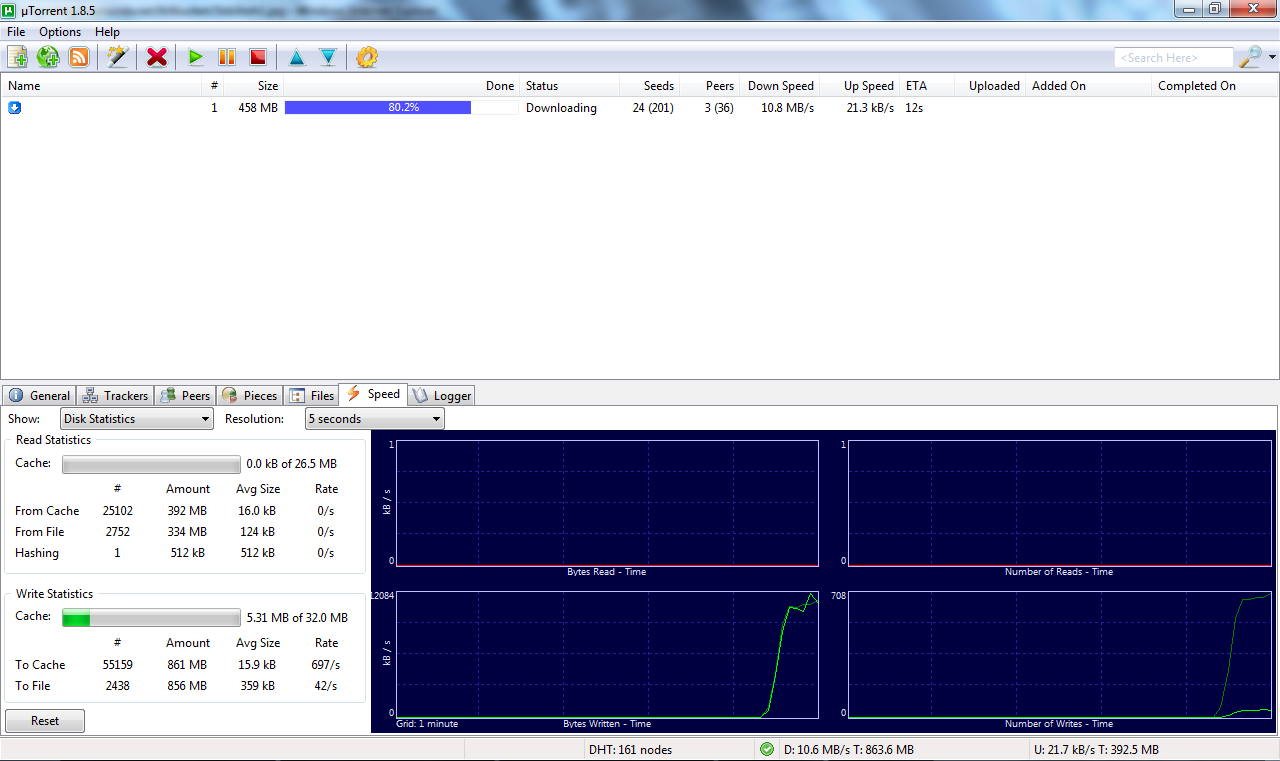Image resolution: width=1280 pixels, height=761 pixels.
Task: Switch to the Trackers tab
Action: (115, 395)
